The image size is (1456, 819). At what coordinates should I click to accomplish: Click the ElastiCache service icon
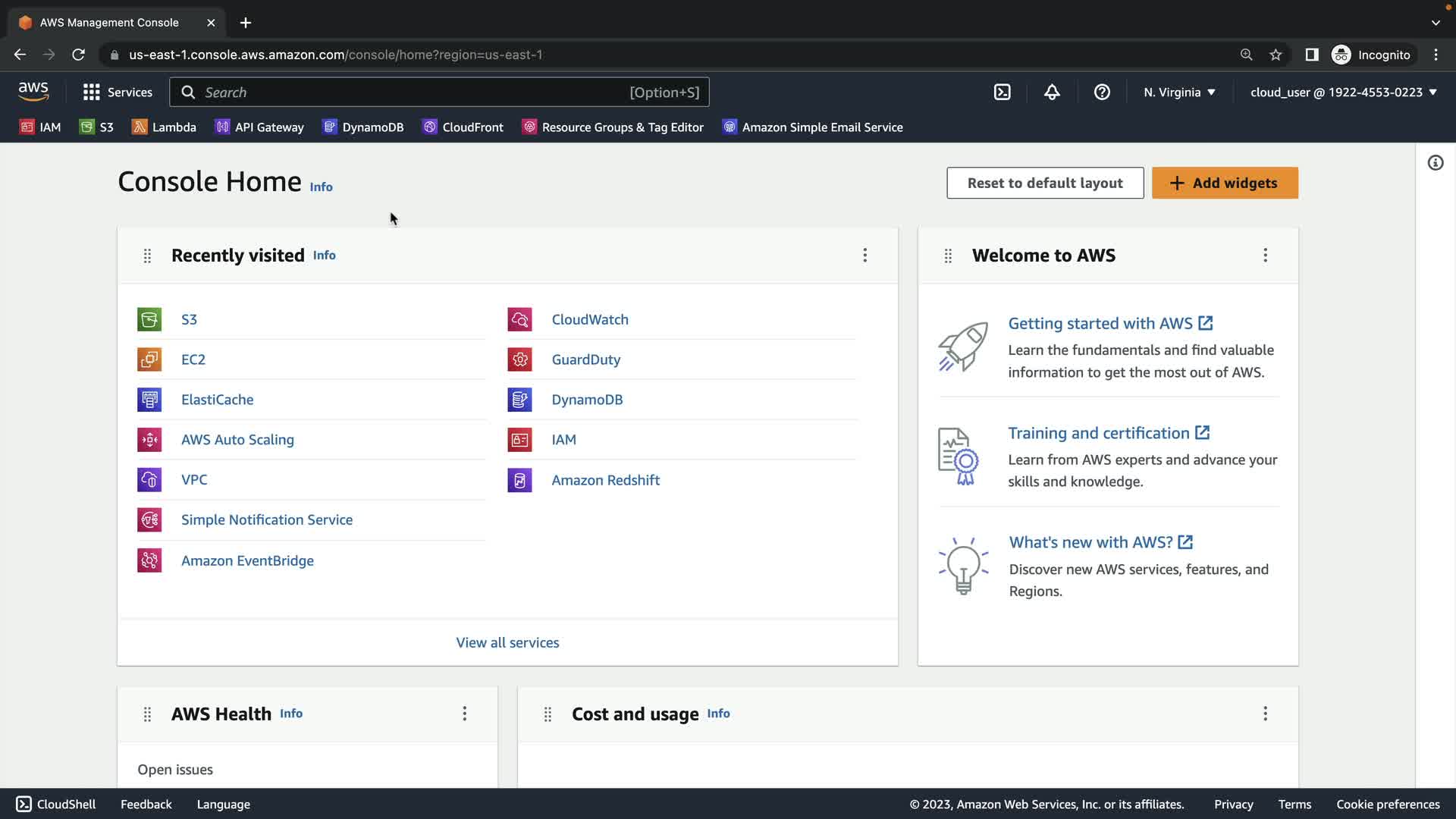[149, 400]
